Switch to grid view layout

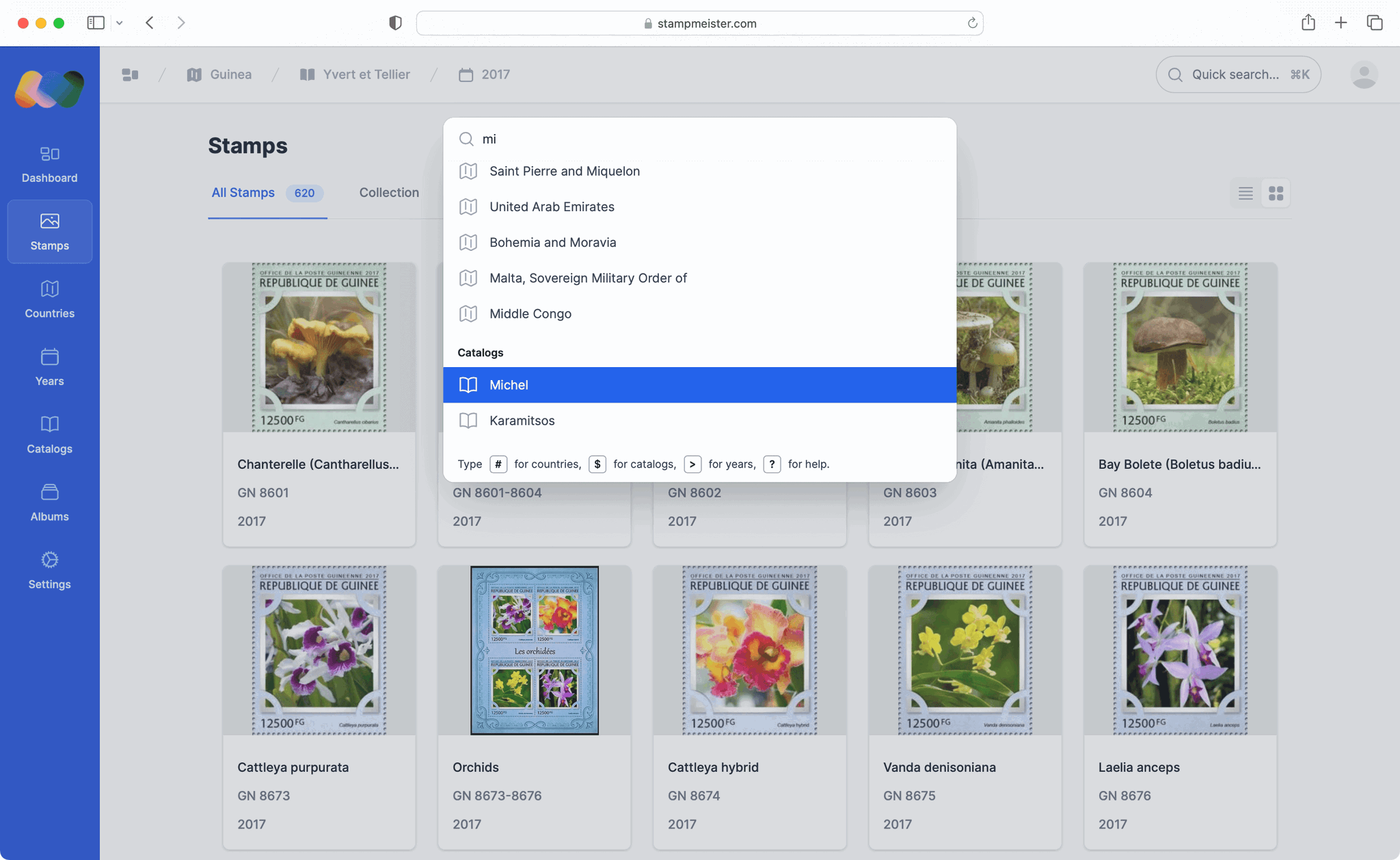[1276, 193]
